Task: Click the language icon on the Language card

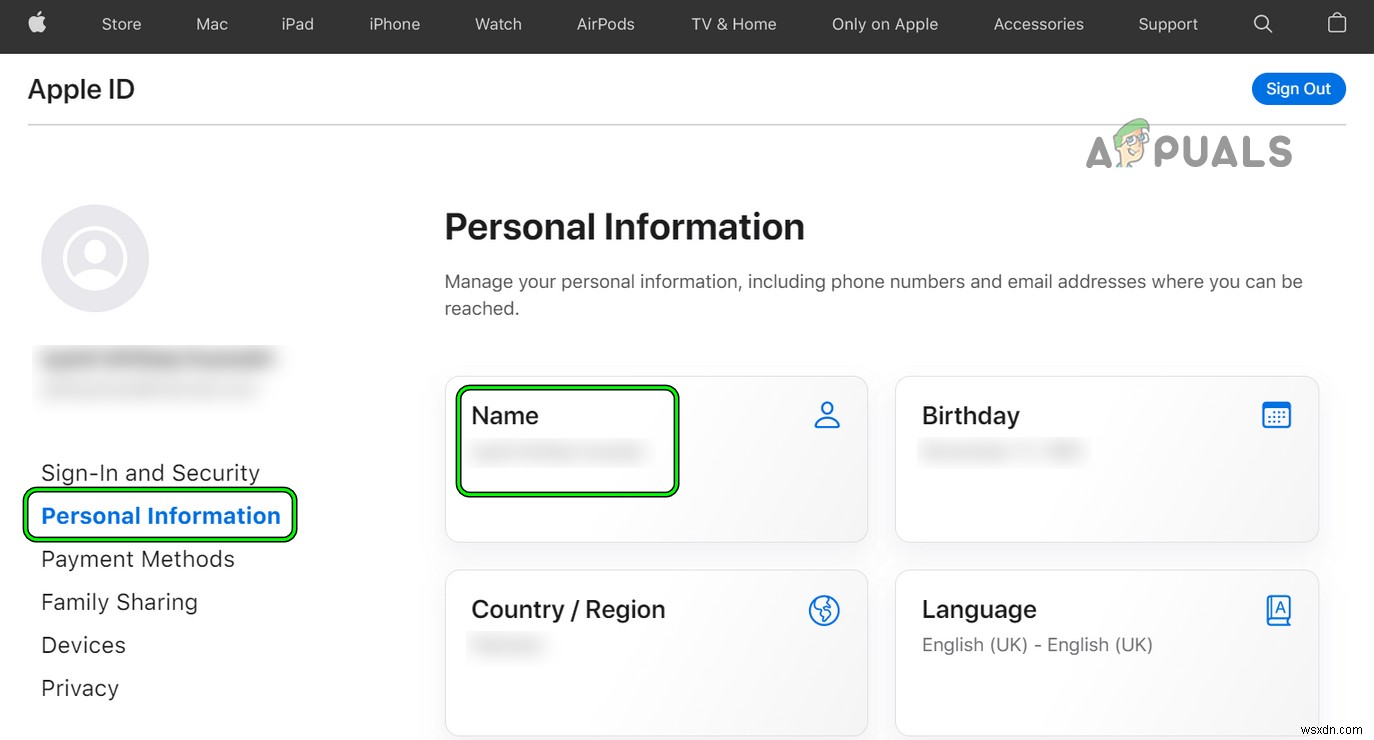Action: (1278, 609)
